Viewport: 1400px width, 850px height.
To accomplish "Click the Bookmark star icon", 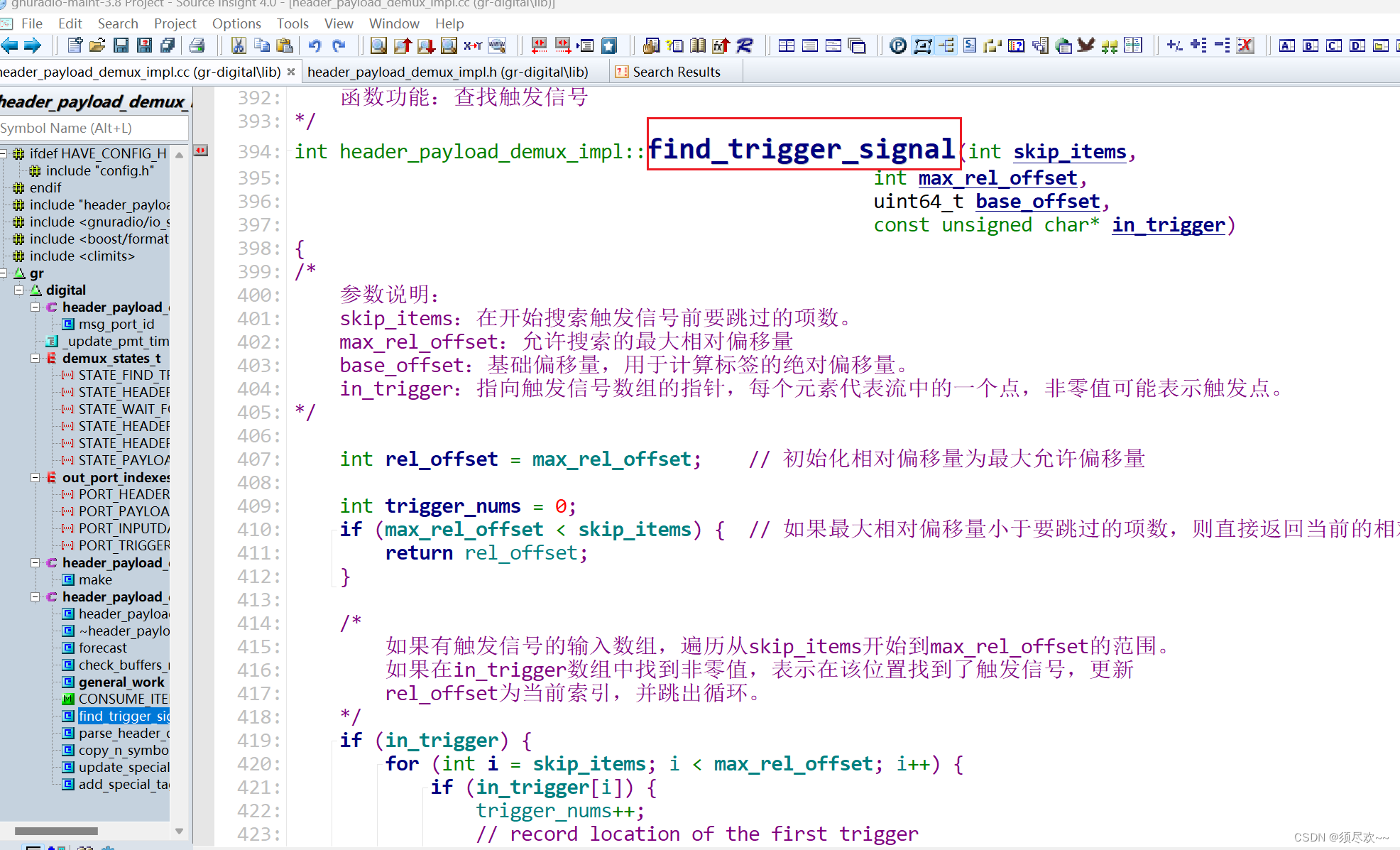I will coord(609,46).
